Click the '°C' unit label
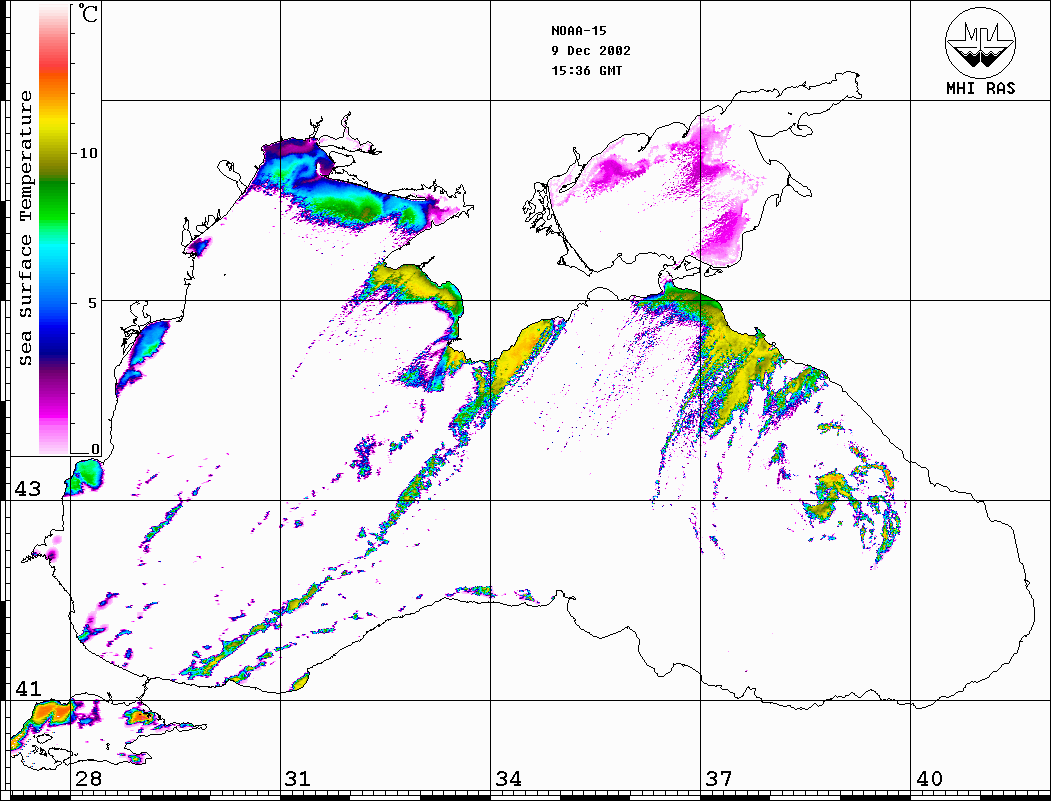This screenshot has width=1051, height=801. 87,13
